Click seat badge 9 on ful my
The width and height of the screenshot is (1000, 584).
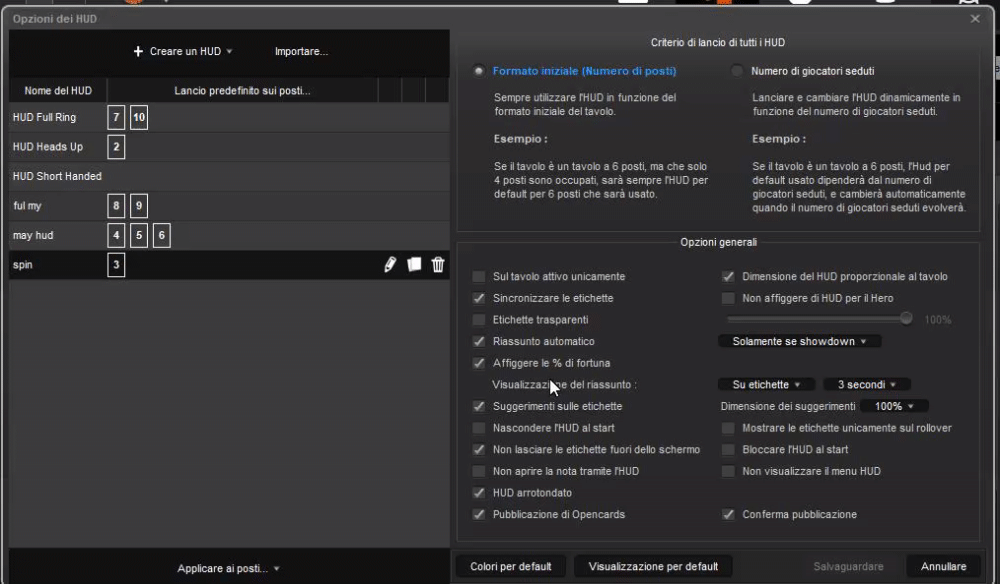click(139, 206)
